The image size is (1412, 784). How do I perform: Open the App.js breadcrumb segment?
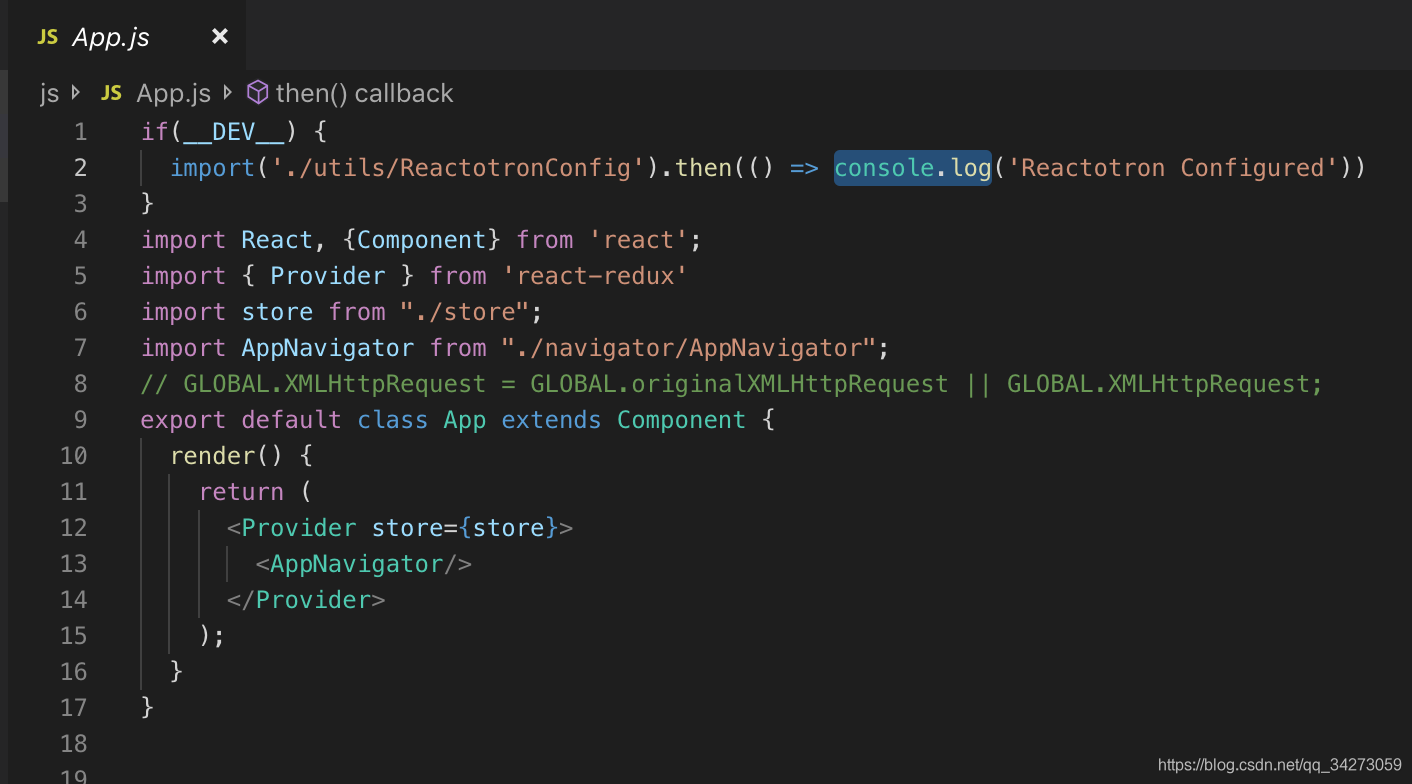(x=173, y=93)
